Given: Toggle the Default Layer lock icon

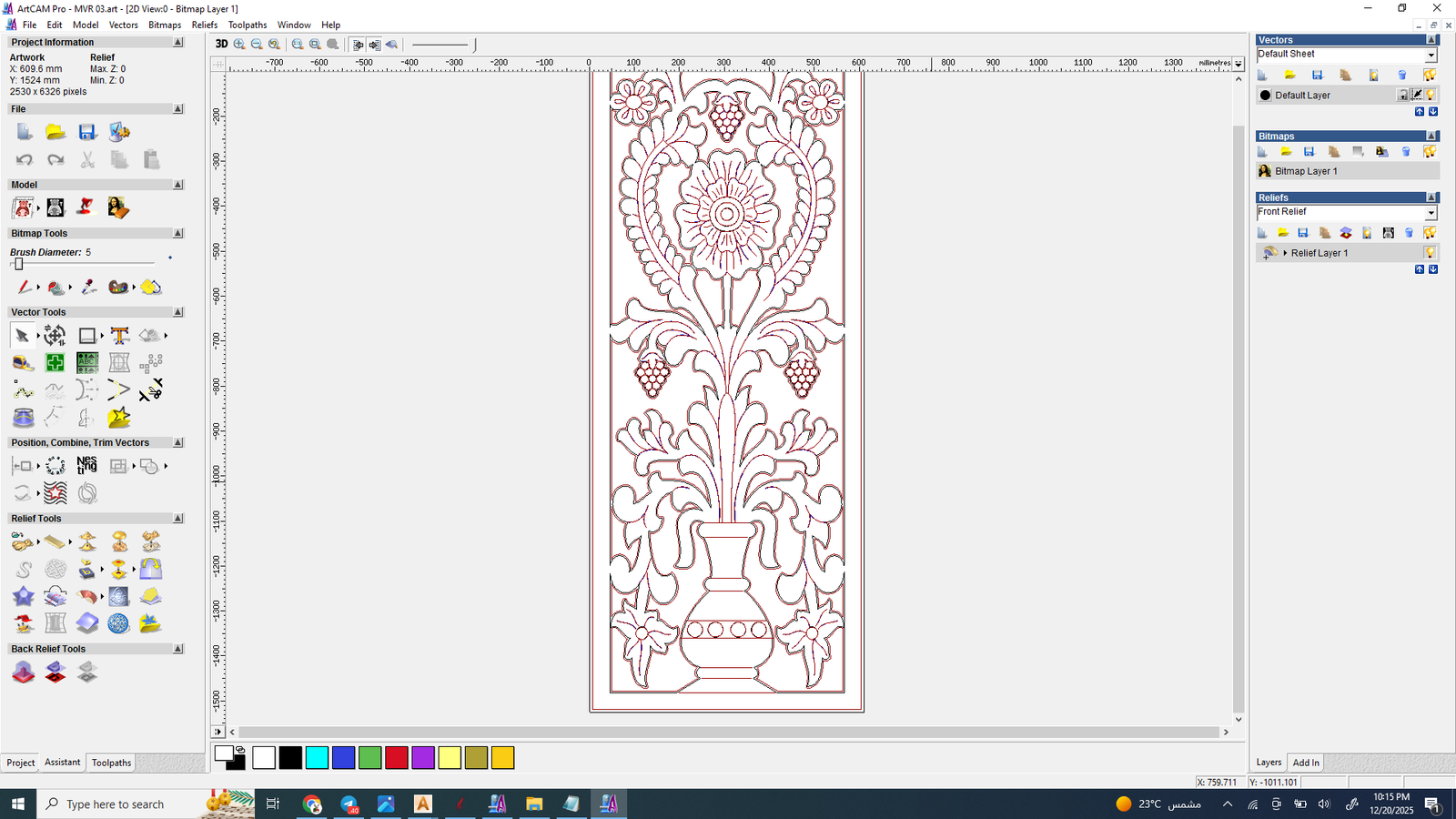Looking at the screenshot, I should (x=1403, y=96).
